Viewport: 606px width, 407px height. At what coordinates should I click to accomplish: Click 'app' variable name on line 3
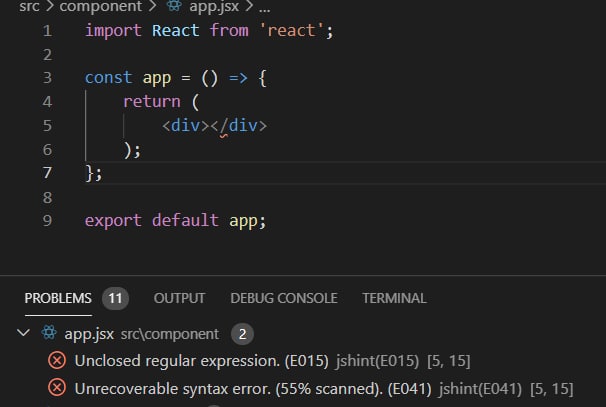click(x=157, y=78)
